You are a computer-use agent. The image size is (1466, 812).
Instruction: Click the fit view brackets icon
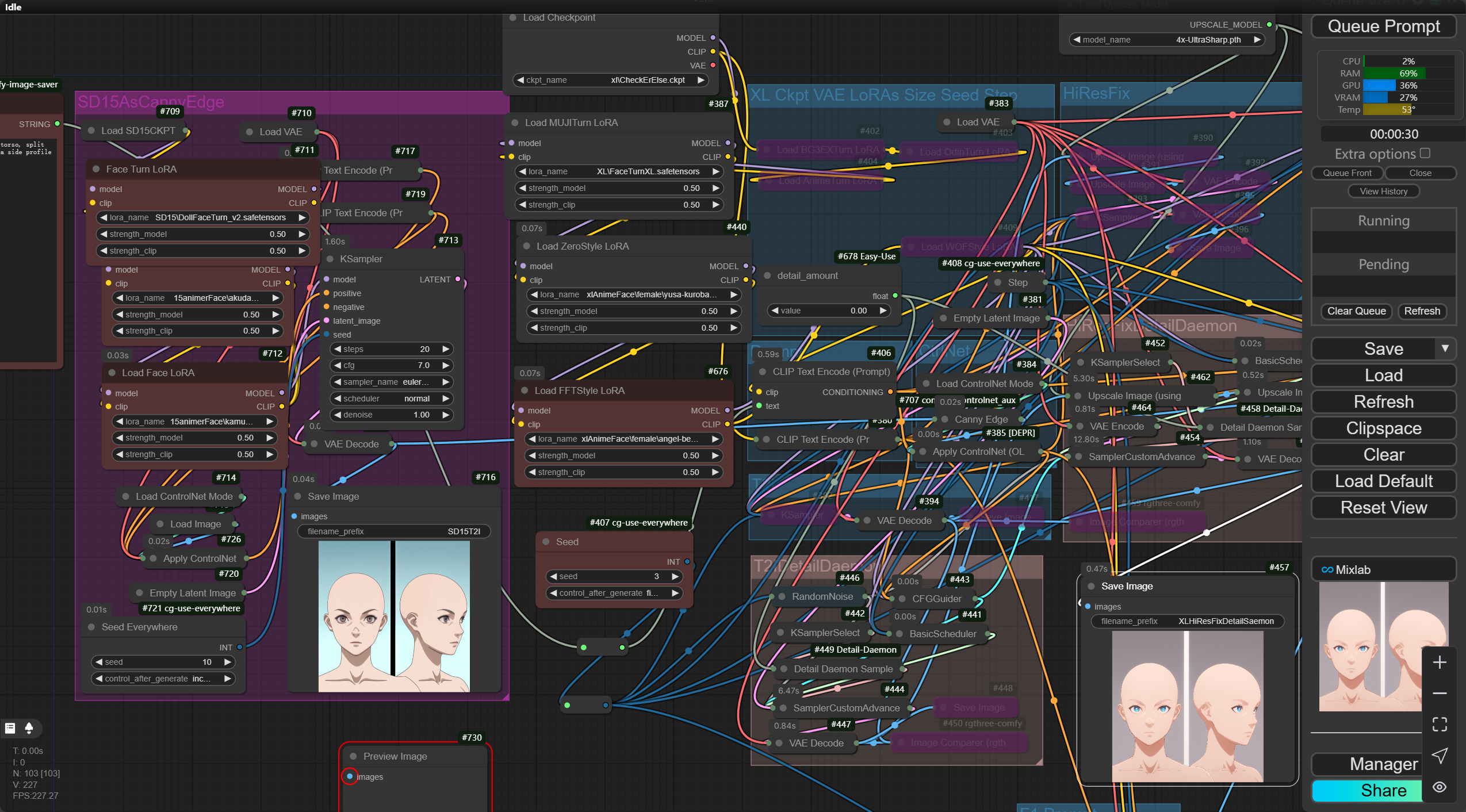[1440, 725]
